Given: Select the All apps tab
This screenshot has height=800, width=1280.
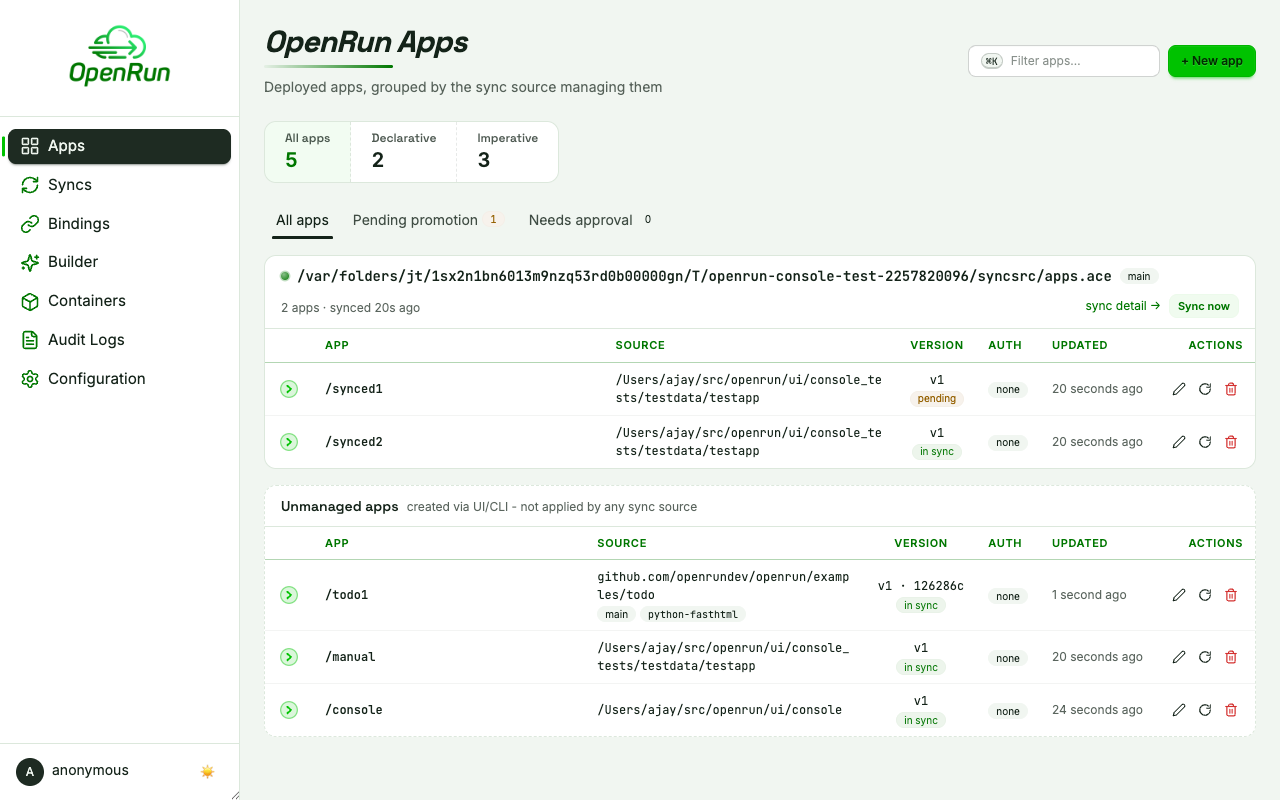Looking at the screenshot, I should (302, 220).
